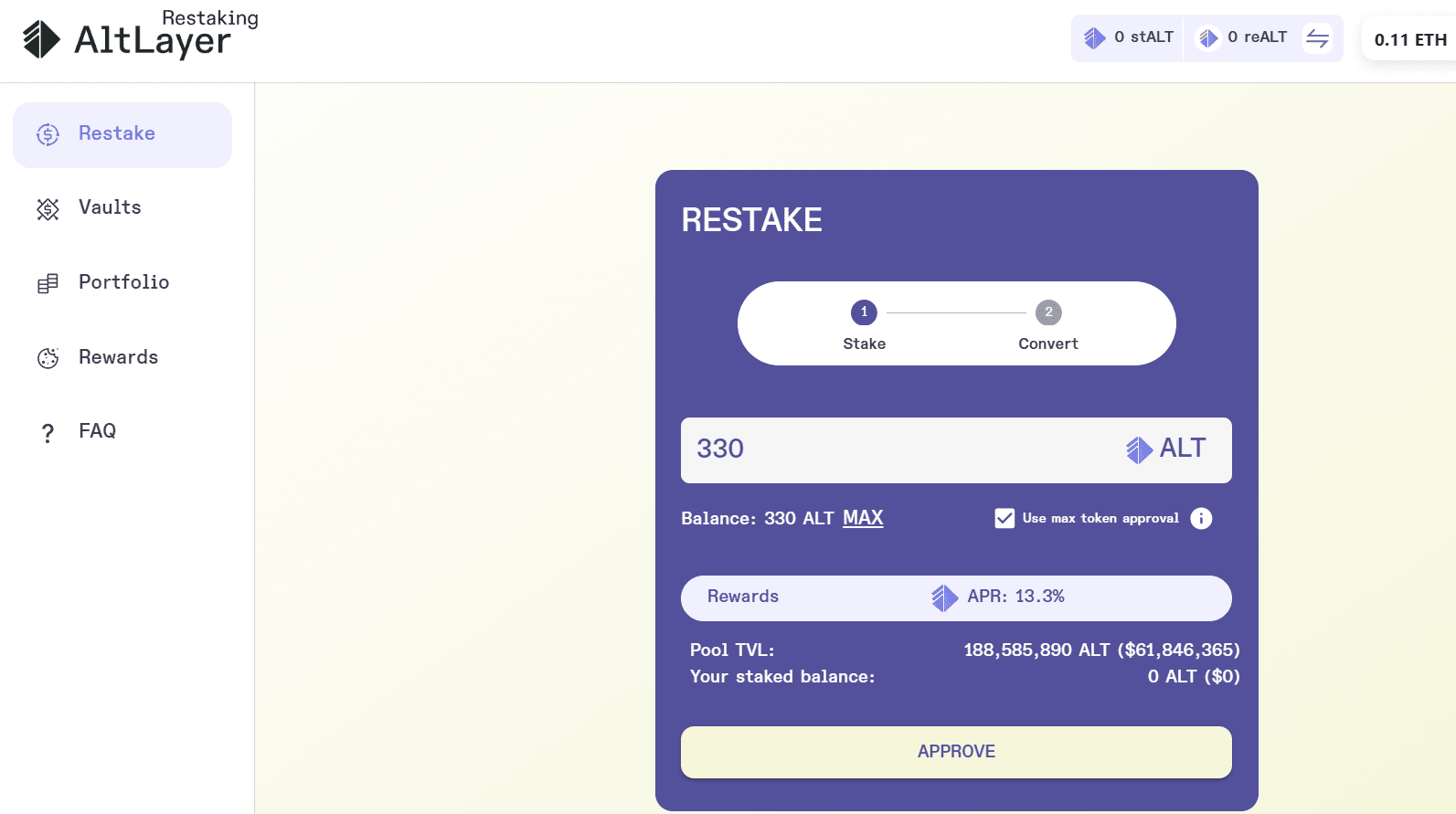Go to the Portfolio page
This screenshot has height=814, width=1456.
coord(123,282)
